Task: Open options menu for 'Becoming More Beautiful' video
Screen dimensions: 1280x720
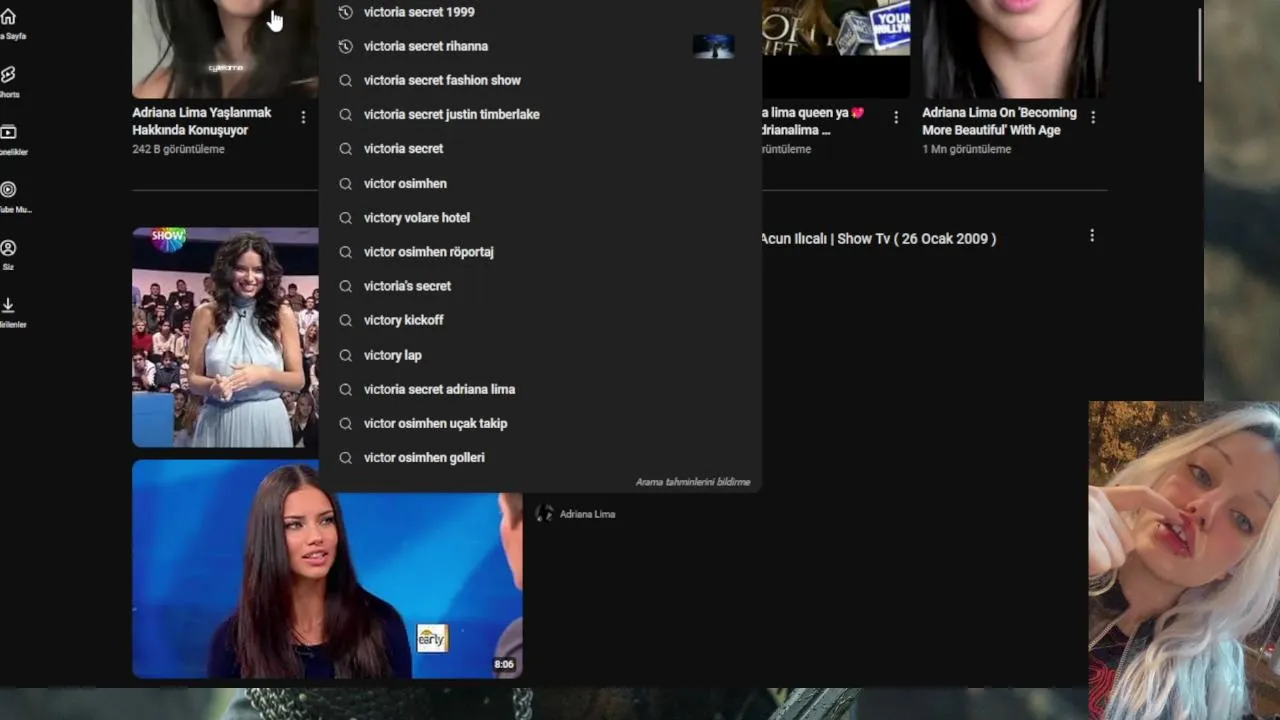Action: pos(1092,117)
